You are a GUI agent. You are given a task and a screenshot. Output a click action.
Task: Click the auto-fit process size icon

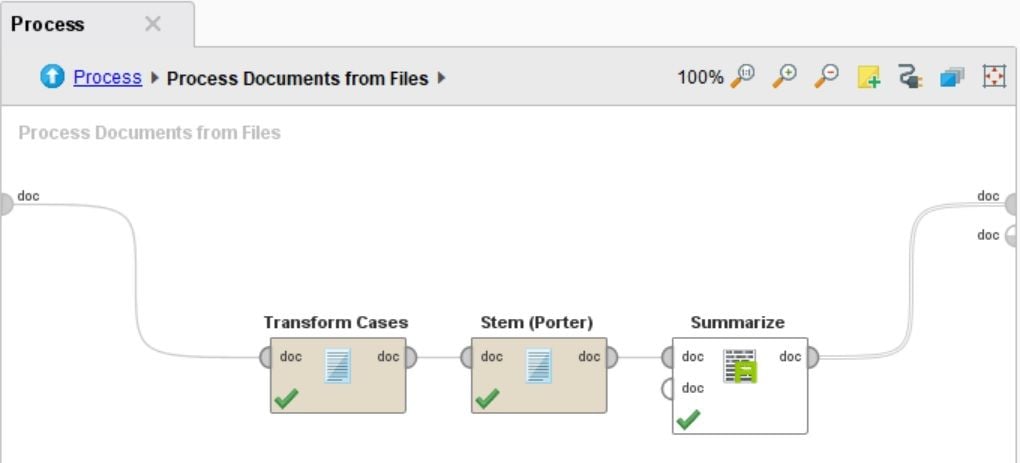[x=994, y=77]
